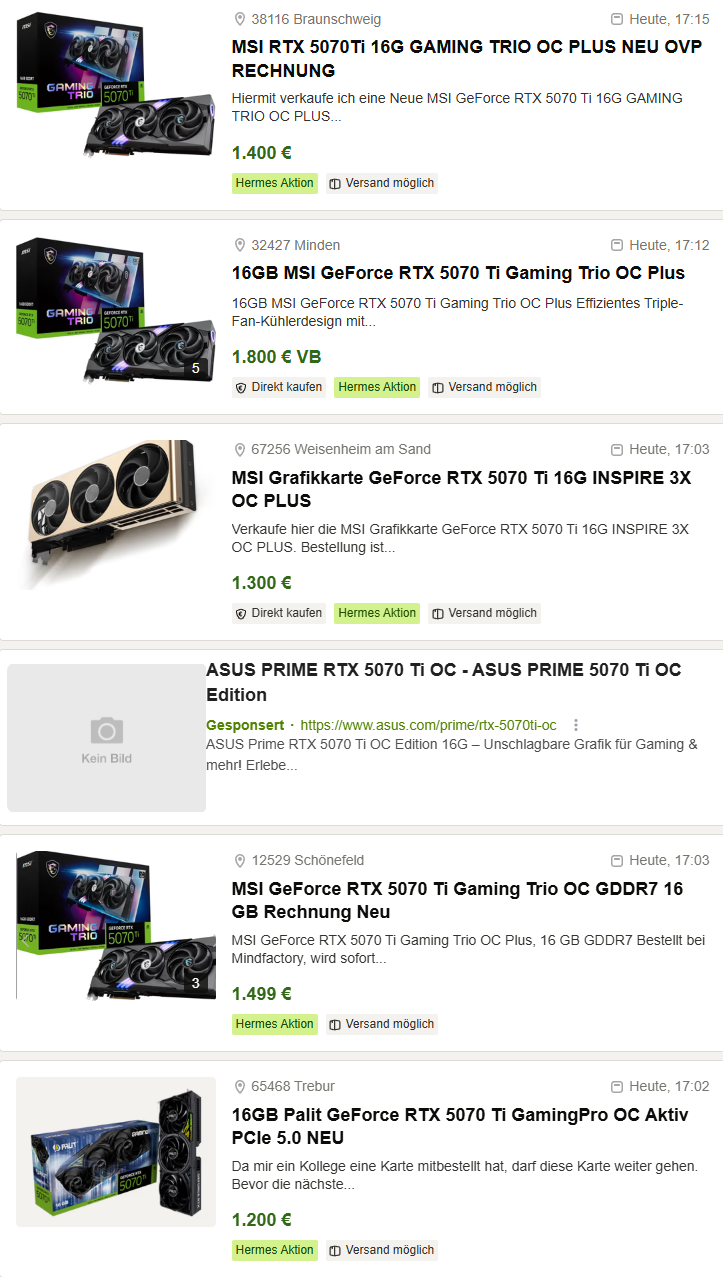The image size is (723, 1277).
Task: Open the 16GB MSI GeForce RTX 5070 Ti Gaming Trio listing
Action: tap(458, 273)
